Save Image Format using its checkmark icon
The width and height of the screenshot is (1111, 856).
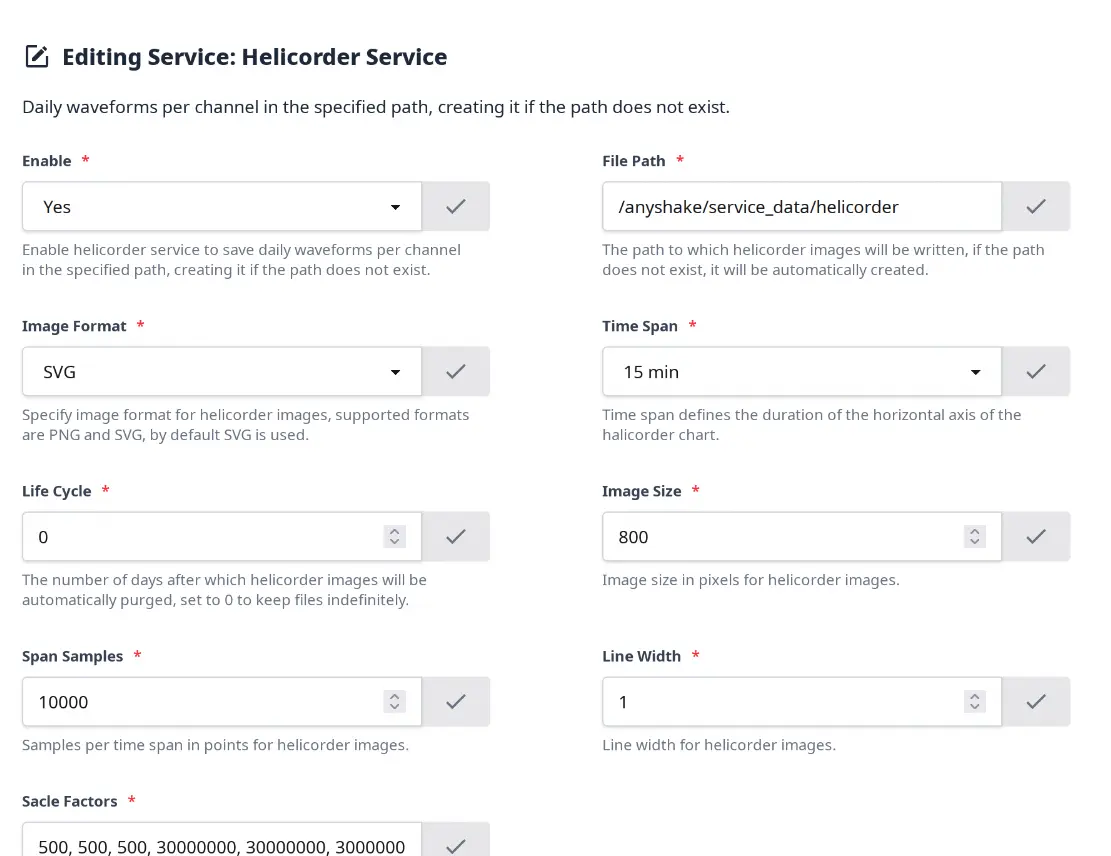[x=456, y=371]
